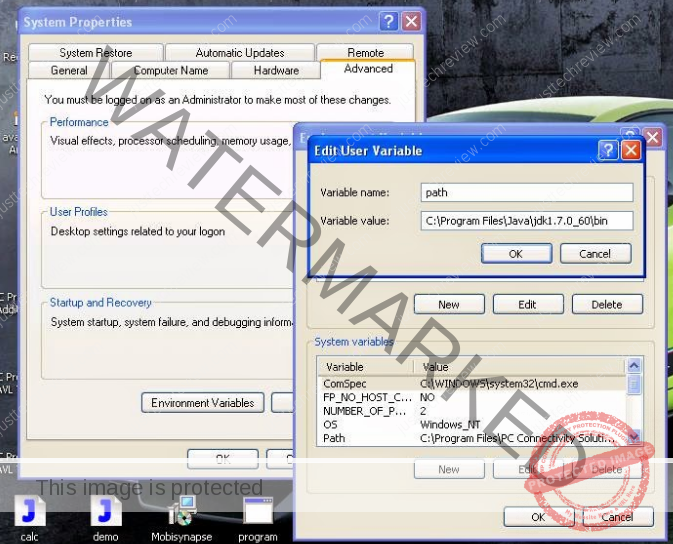Close the System Properties window
Screen dimensions: 673x544
(411, 21)
